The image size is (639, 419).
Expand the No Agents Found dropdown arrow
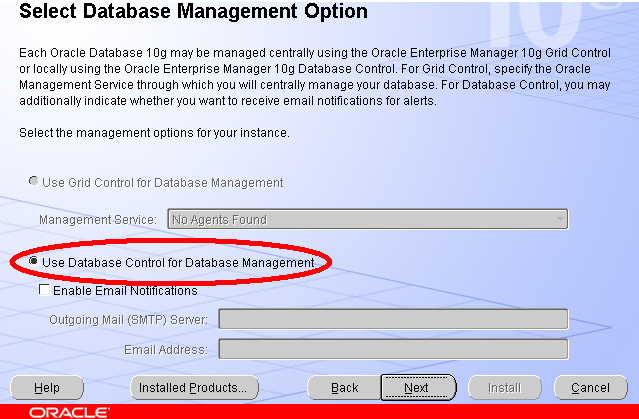560,219
